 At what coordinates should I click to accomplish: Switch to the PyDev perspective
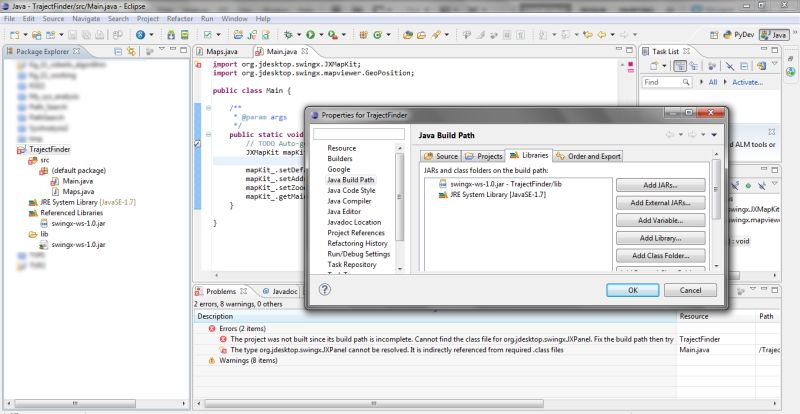coord(739,35)
